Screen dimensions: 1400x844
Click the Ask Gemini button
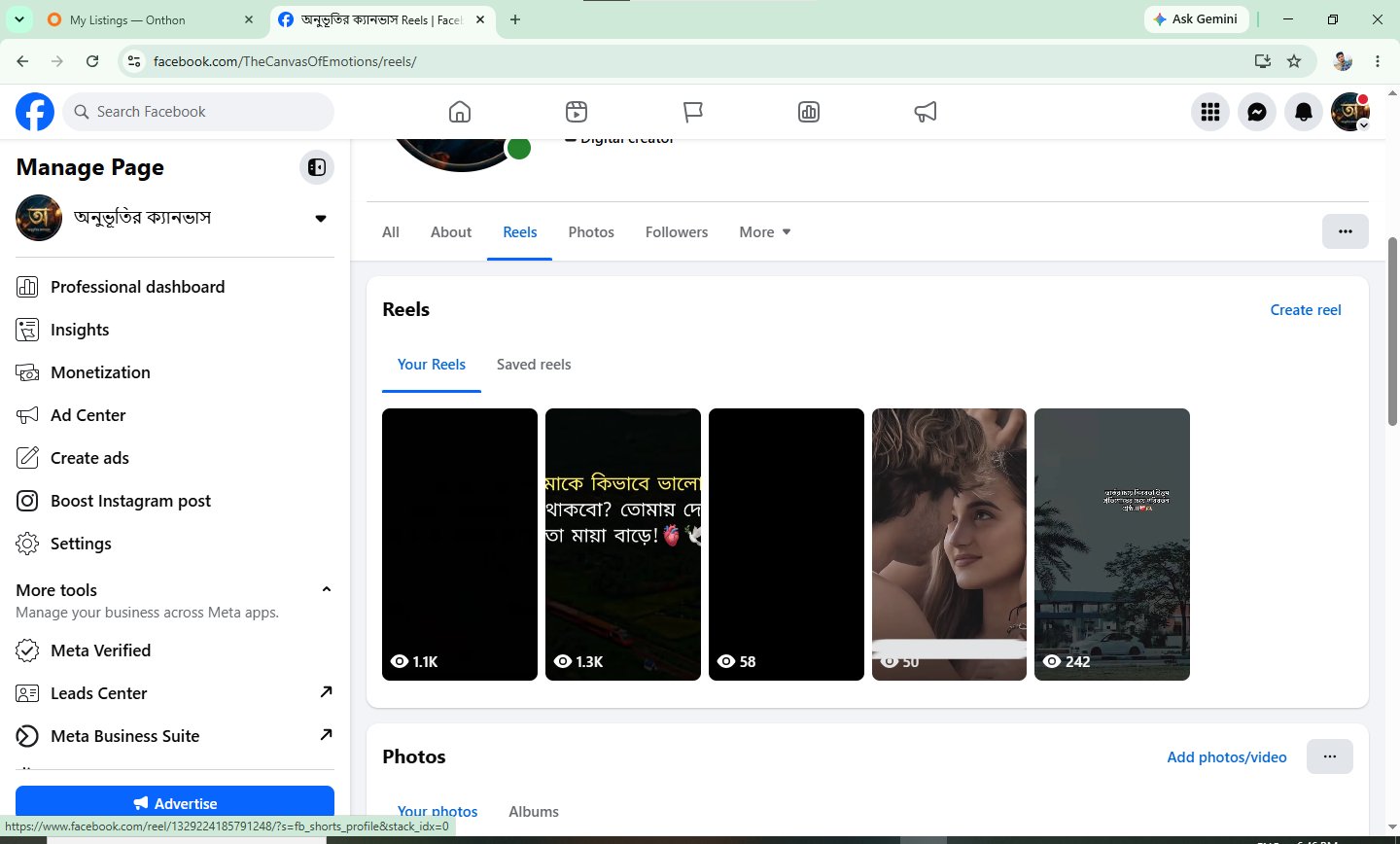(1197, 19)
